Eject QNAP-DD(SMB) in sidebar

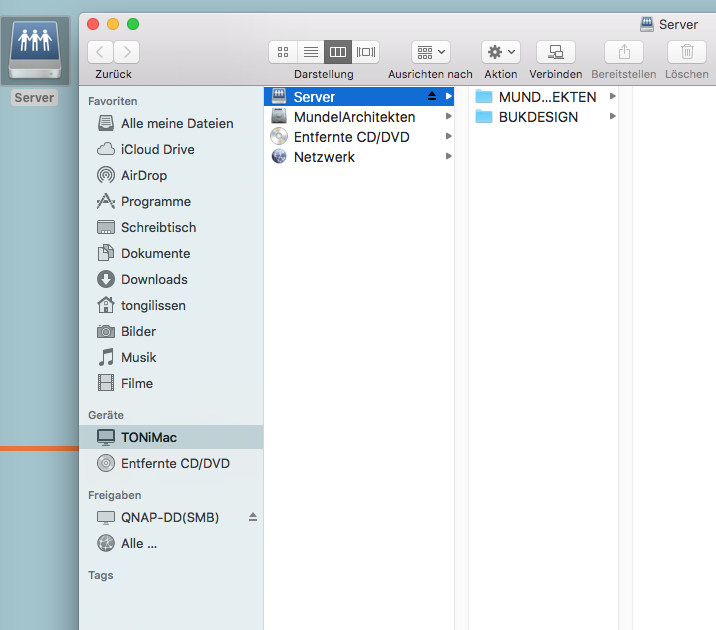[x=253, y=517]
